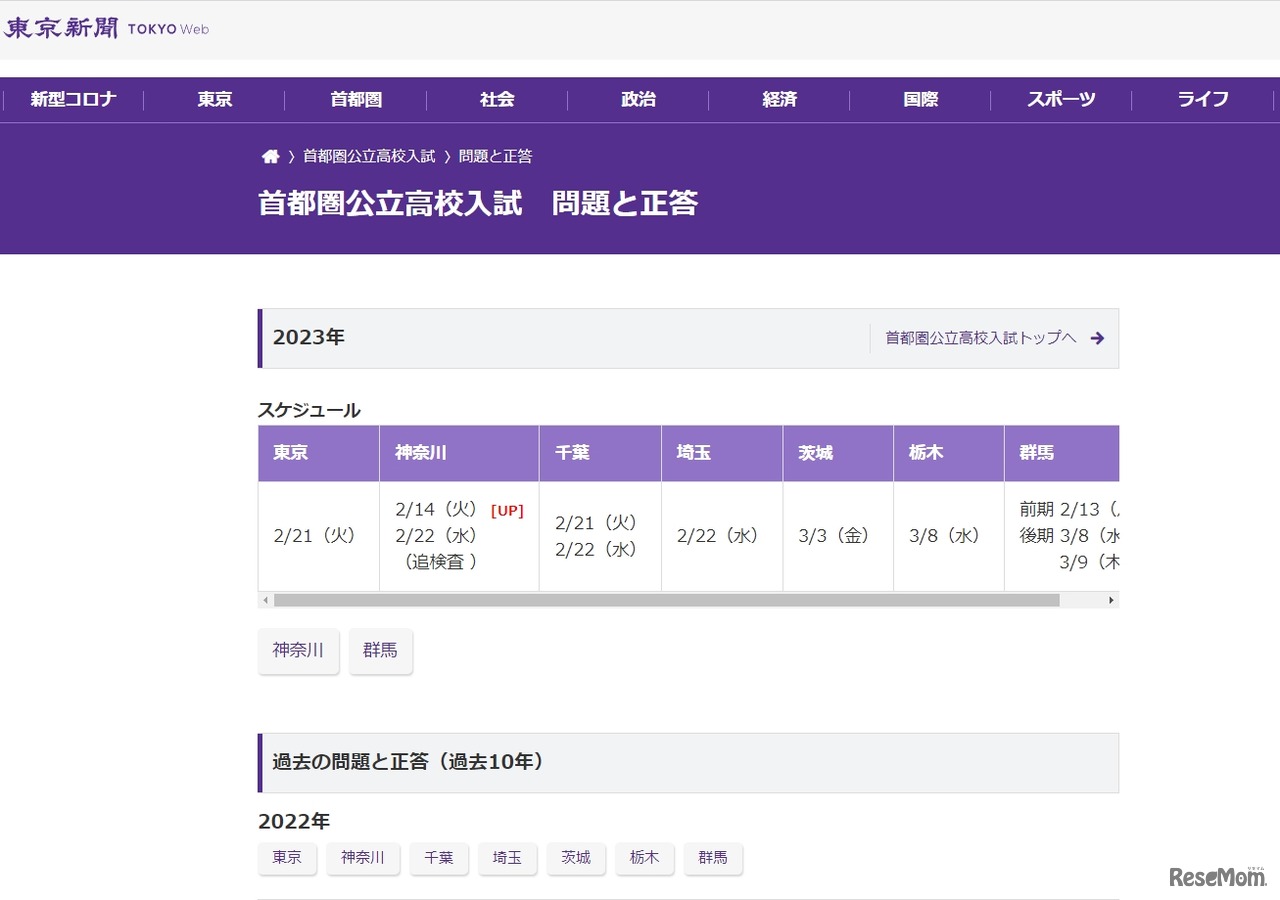Open the 2022年 東京 exam button

pos(287,858)
